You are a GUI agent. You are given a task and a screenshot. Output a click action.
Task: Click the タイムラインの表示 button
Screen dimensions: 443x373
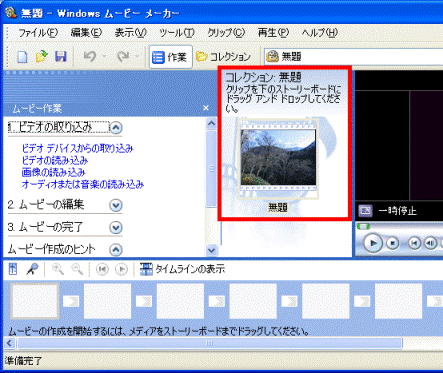click(x=182, y=269)
